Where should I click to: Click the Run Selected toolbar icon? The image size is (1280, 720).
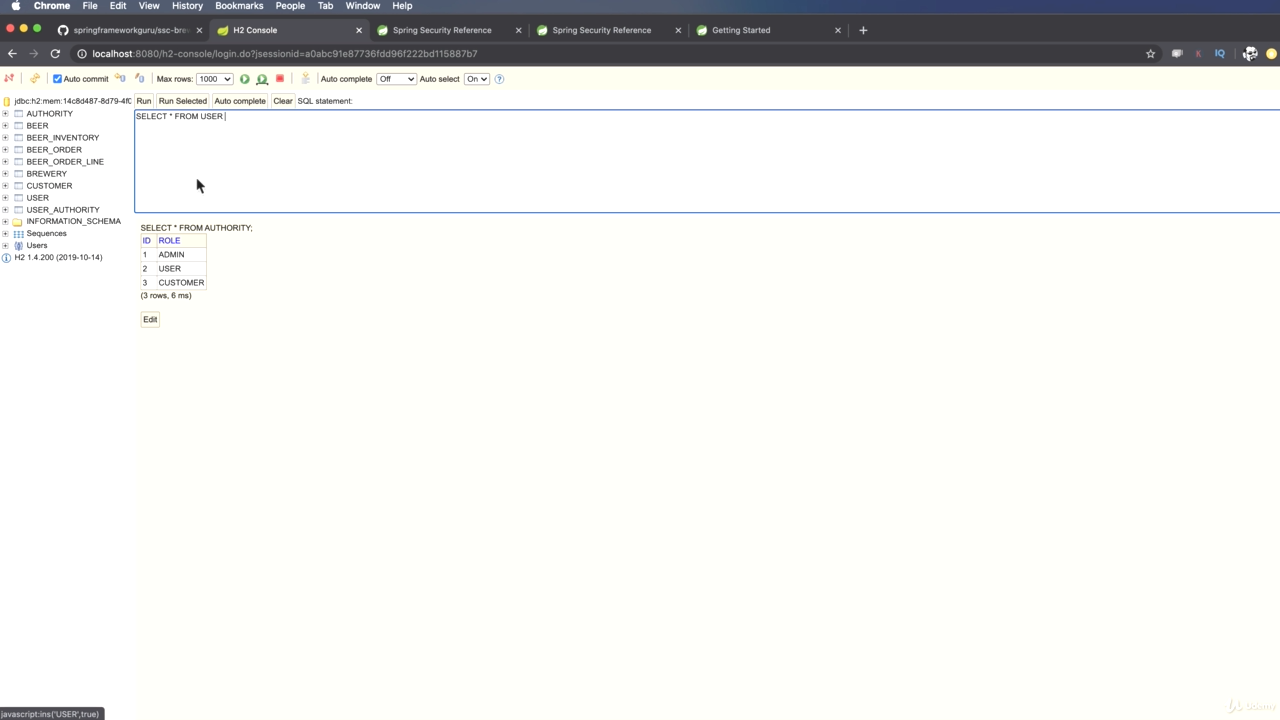click(262, 79)
